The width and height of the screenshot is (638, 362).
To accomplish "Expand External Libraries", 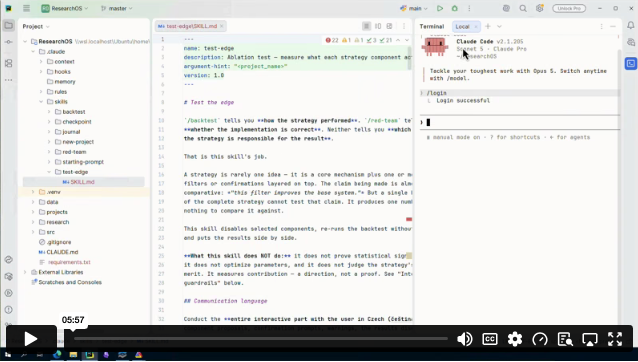I will (25, 272).
